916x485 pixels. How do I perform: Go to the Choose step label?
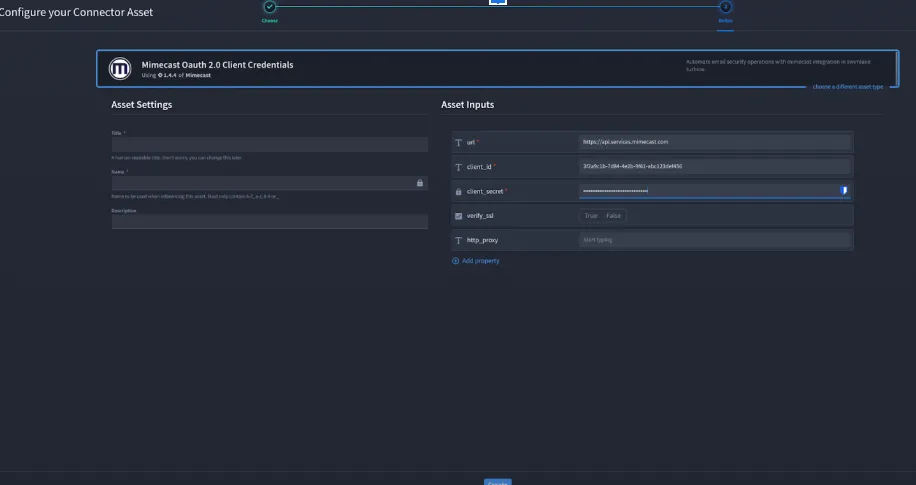[269, 20]
